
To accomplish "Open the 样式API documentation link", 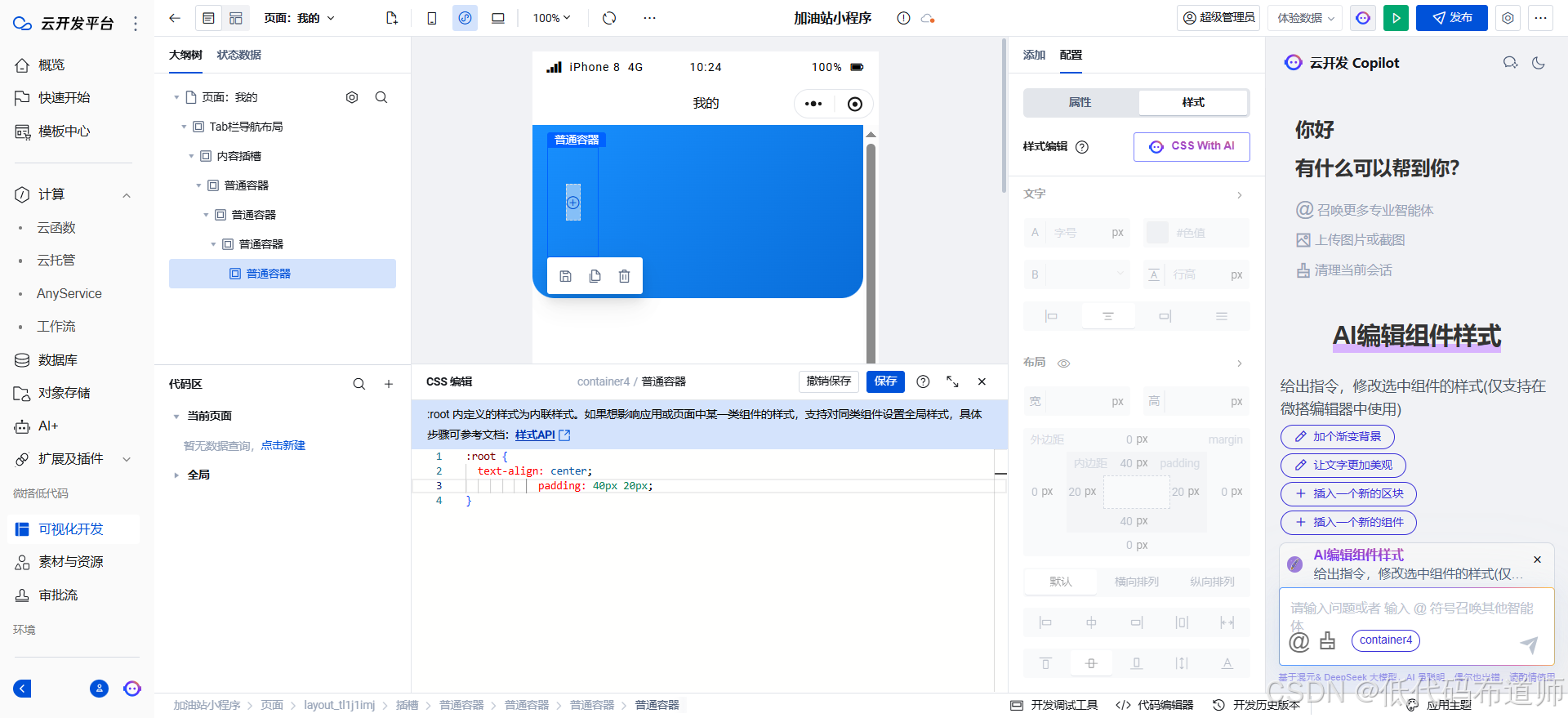I will 542,435.
